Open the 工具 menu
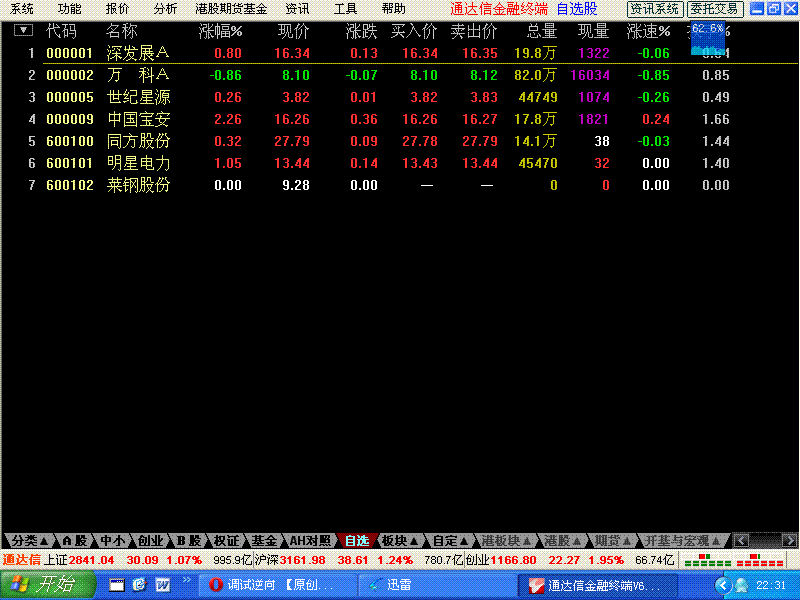800x600 pixels. point(345,9)
